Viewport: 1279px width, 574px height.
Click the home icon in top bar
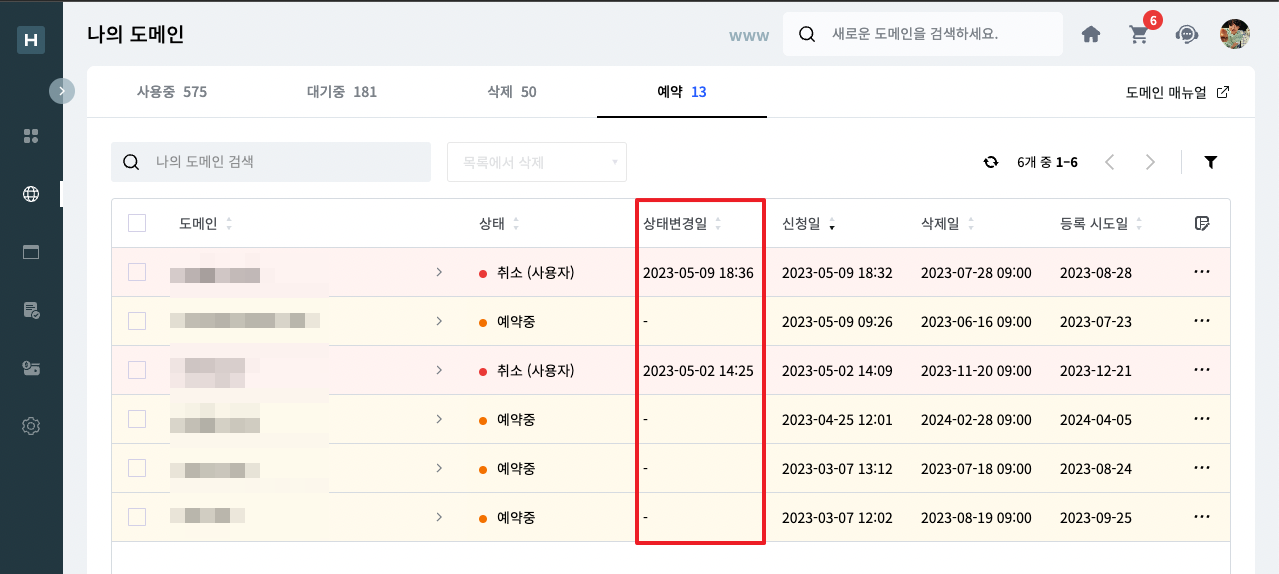pos(1091,34)
